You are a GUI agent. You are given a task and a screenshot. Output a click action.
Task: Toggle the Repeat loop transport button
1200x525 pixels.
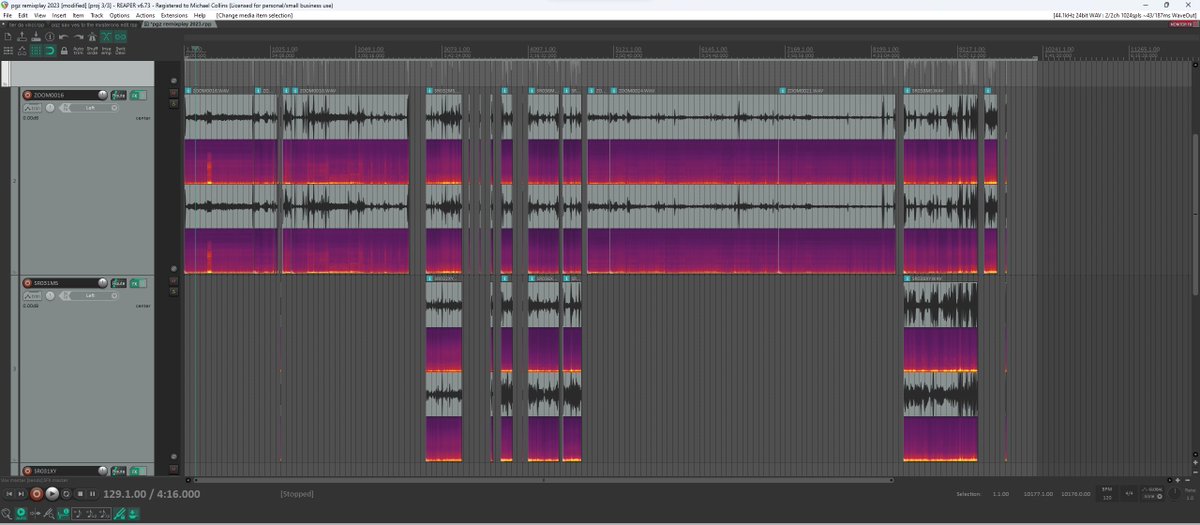click(x=66, y=494)
